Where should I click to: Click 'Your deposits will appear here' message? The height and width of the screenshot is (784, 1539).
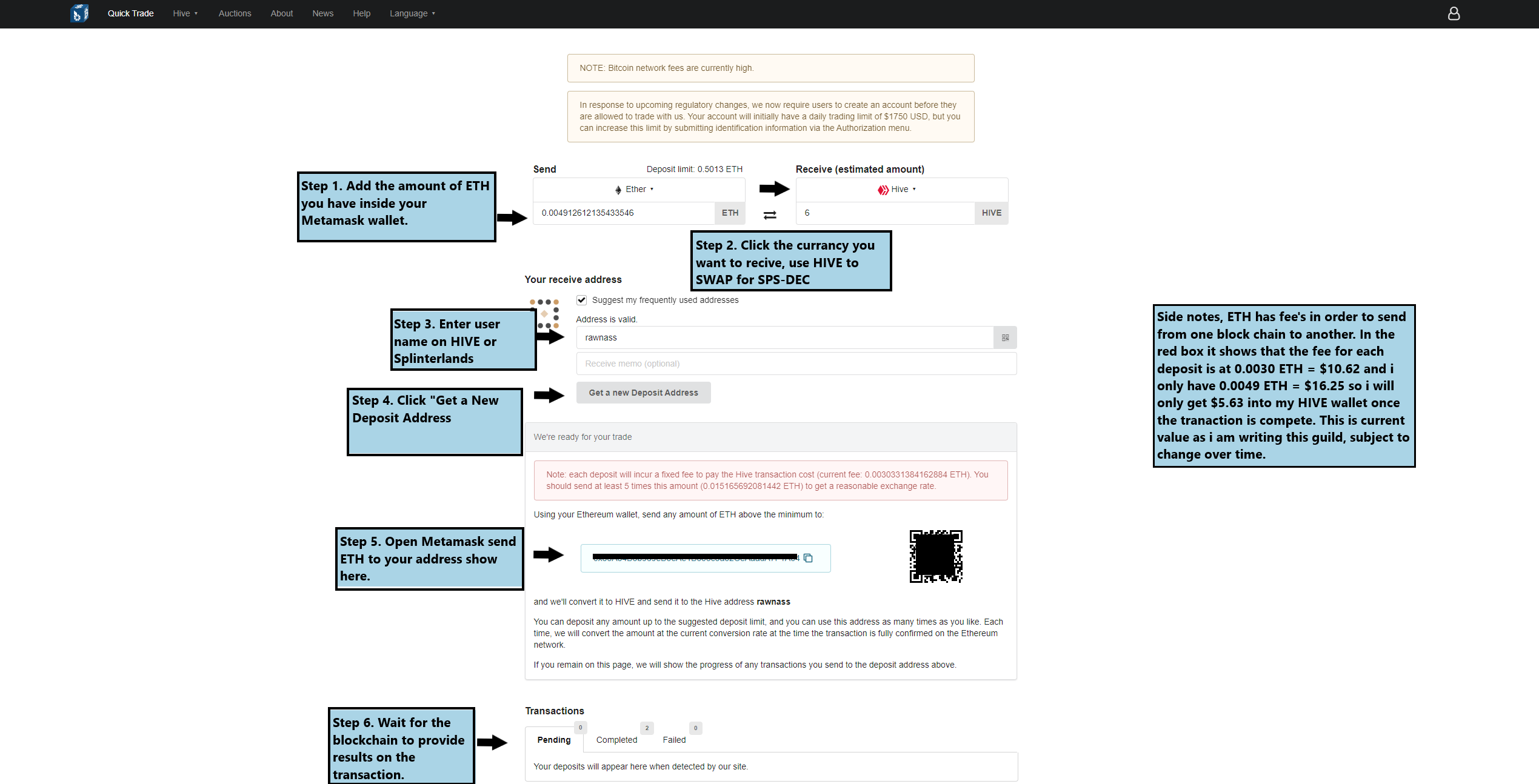tap(640, 766)
